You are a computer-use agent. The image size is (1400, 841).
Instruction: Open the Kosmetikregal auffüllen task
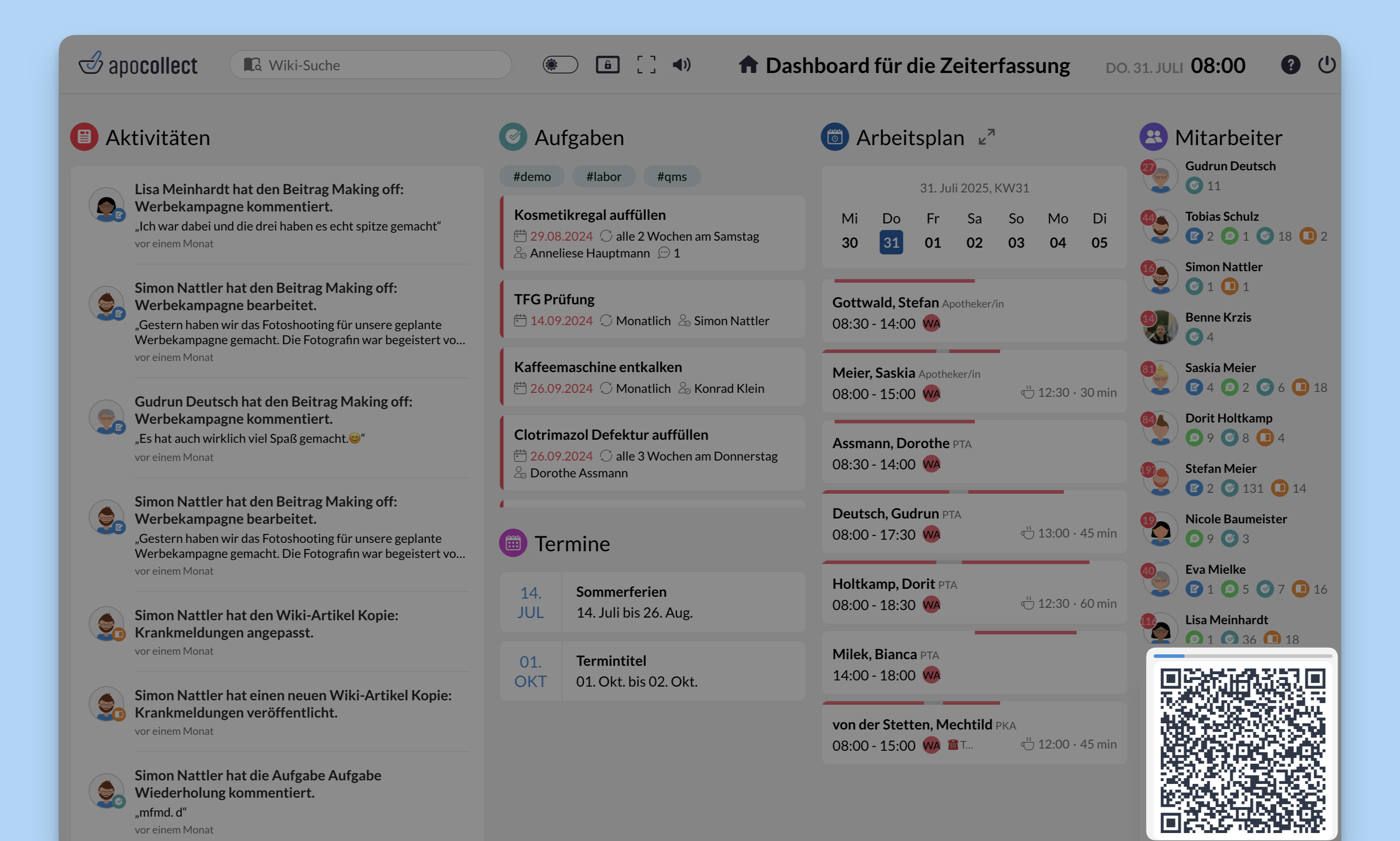pos(590,215)
